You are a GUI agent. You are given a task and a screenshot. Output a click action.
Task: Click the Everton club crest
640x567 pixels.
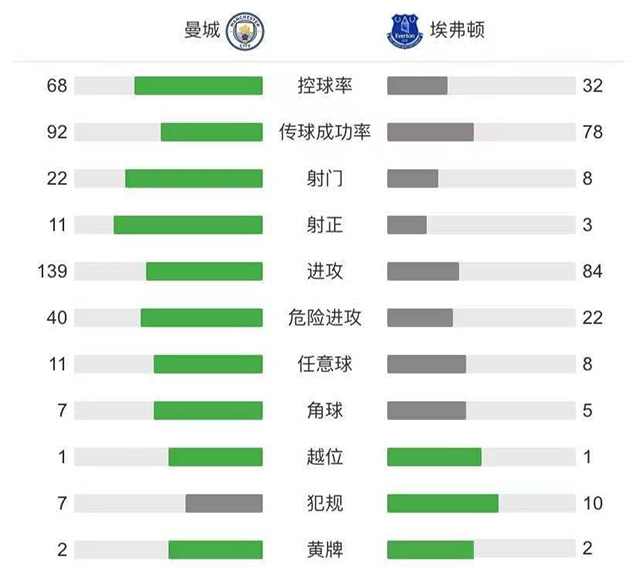pyautogui.click(x=405, y=31)
